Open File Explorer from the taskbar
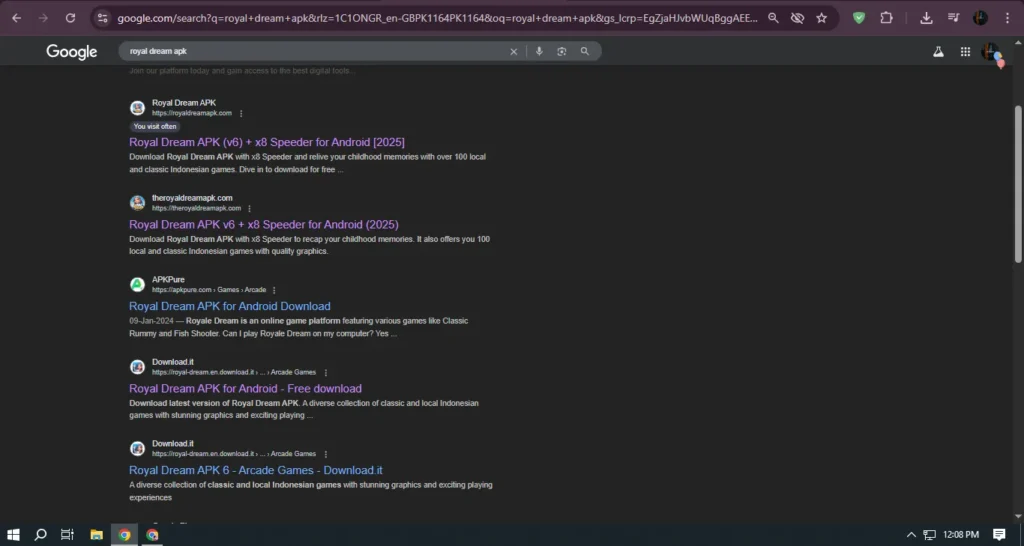Viewport: 1024px width, 546px height. click(x=97, y=535)
